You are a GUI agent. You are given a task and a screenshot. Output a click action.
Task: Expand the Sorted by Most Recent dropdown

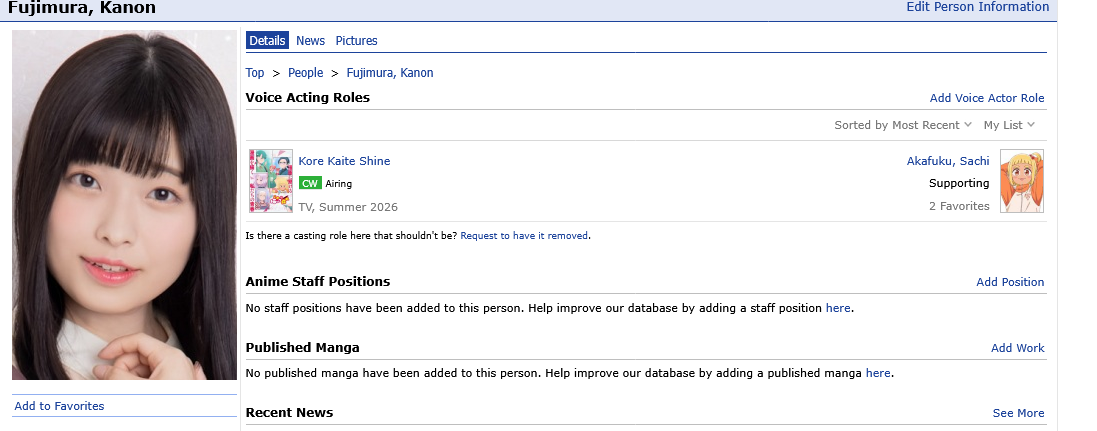pos(903,125)
